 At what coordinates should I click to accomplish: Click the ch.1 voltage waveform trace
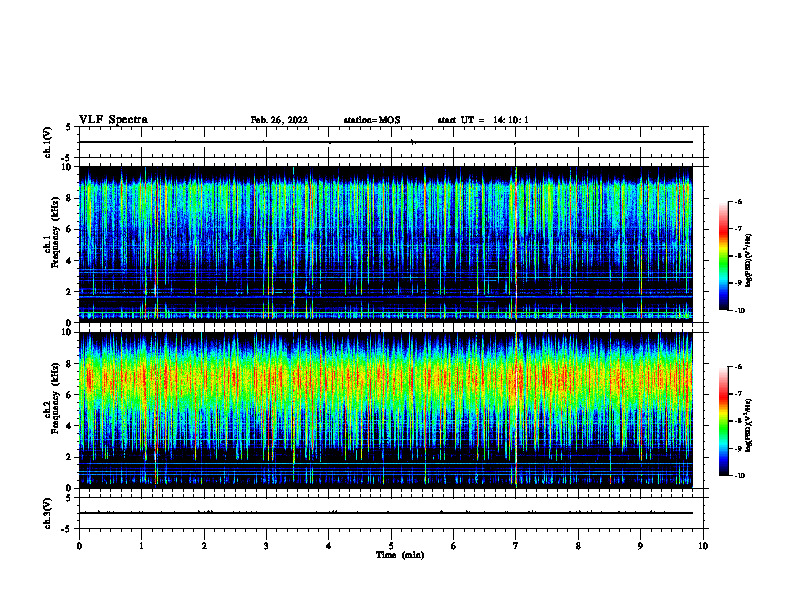[385, 142]
